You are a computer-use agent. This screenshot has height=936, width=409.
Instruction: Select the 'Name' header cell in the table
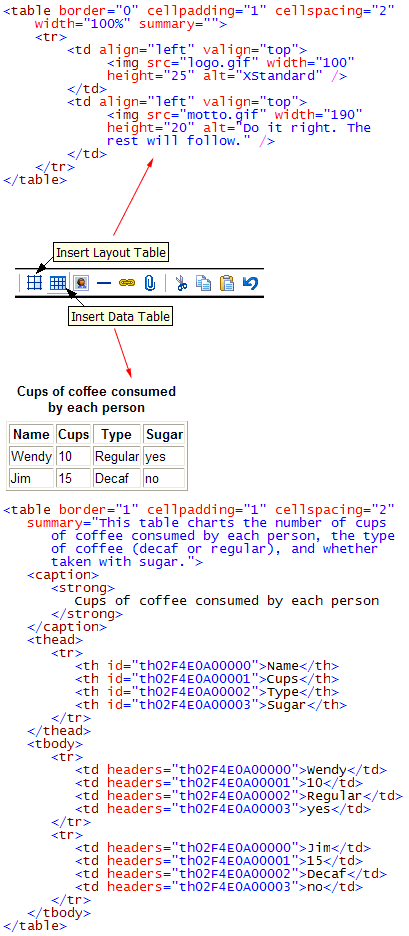tap(31, 435)
